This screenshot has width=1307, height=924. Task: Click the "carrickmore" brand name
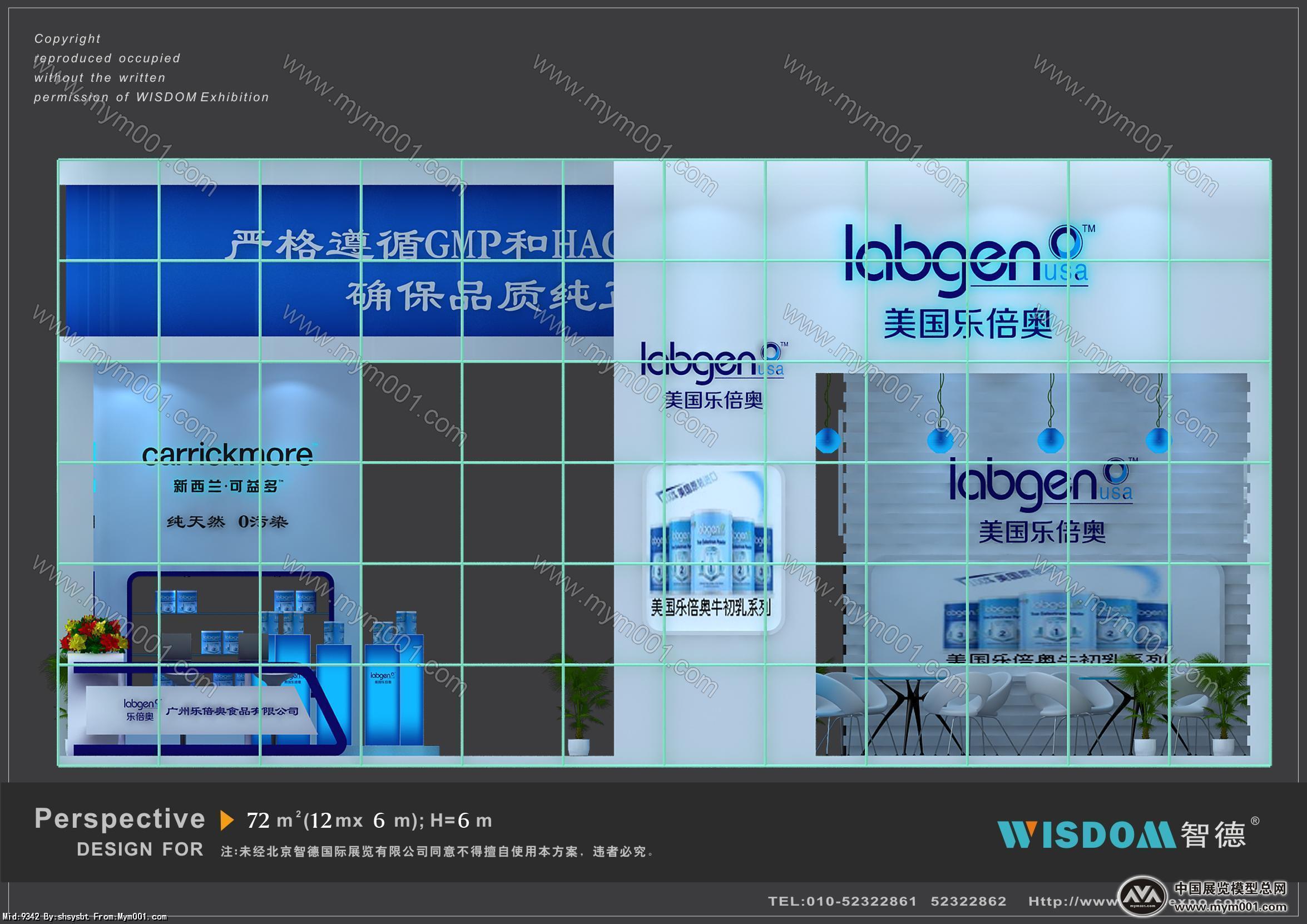pos(227,454)
